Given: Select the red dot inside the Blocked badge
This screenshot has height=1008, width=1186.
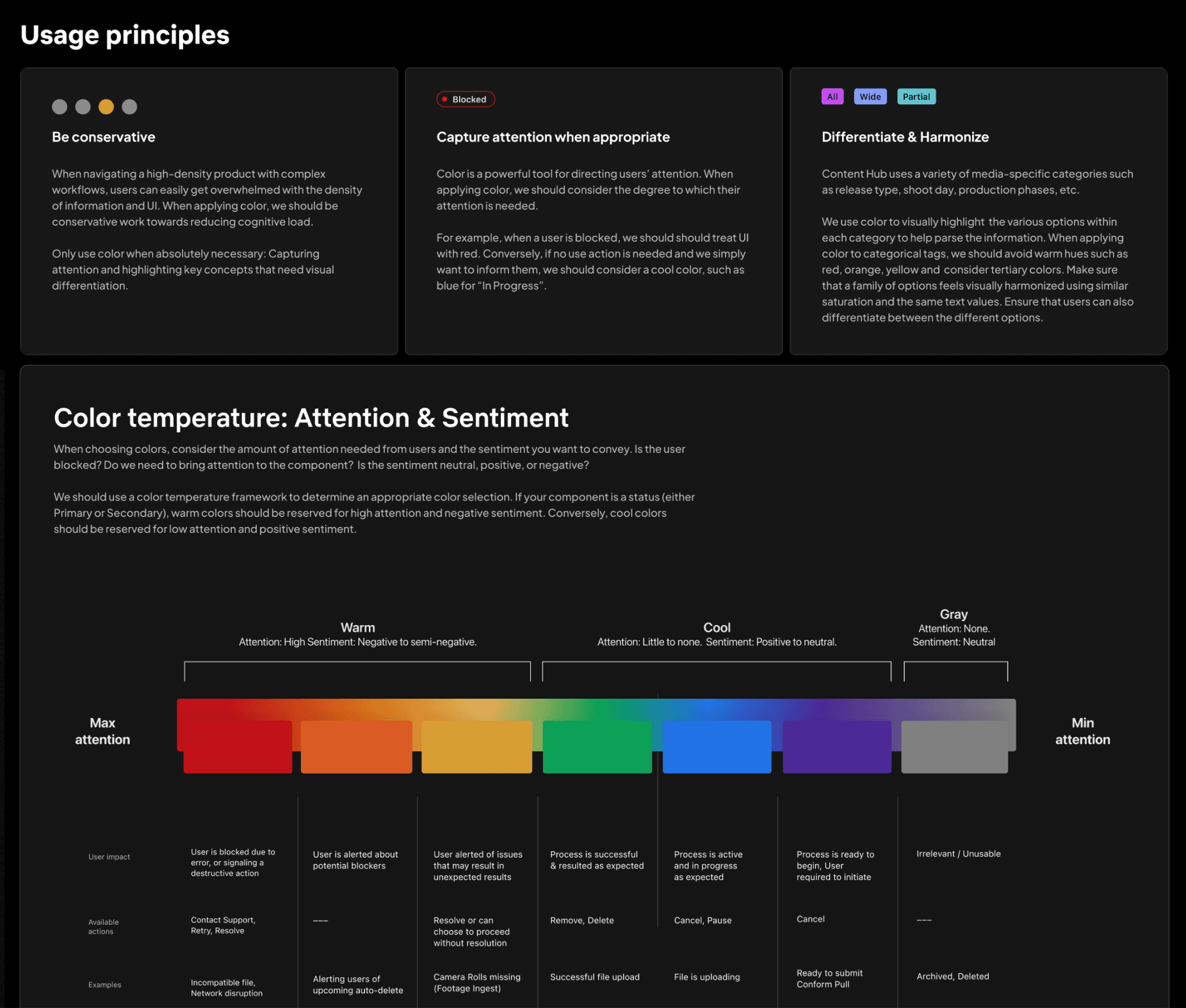Looking at the screenshot, I should pyautogui.click(x=446, y=99).
